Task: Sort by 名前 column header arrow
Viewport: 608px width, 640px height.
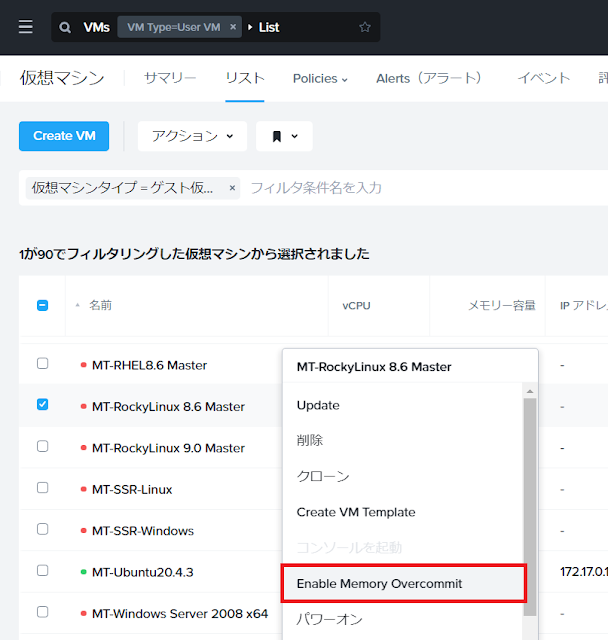Action: (x=78, y=305)
